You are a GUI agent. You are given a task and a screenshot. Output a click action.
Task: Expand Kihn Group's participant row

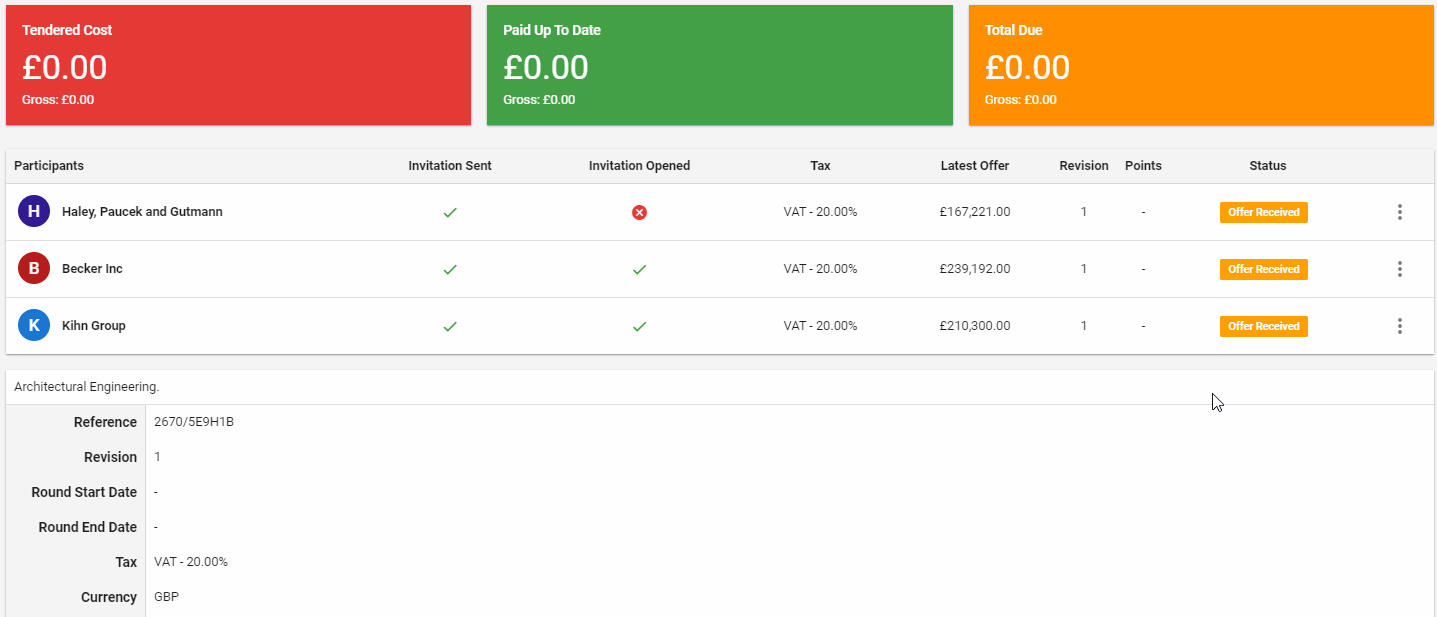pos(95,326)
